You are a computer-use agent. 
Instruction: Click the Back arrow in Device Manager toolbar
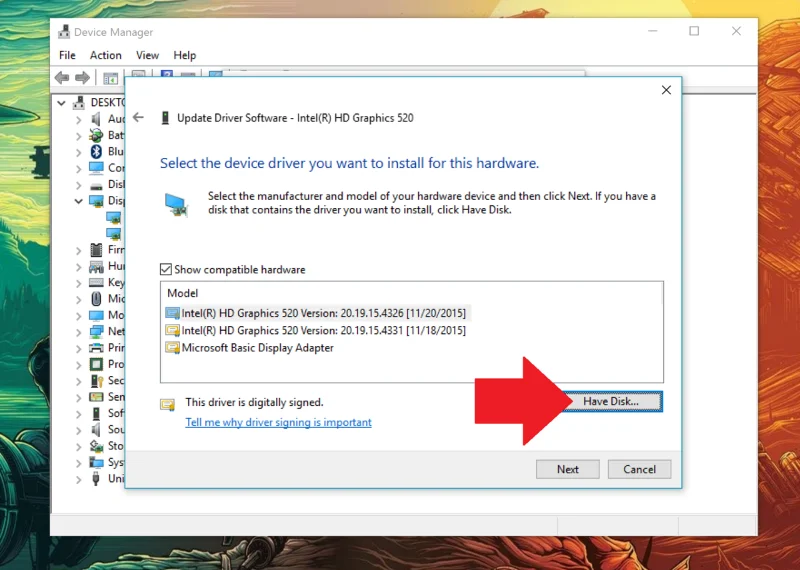62,78
